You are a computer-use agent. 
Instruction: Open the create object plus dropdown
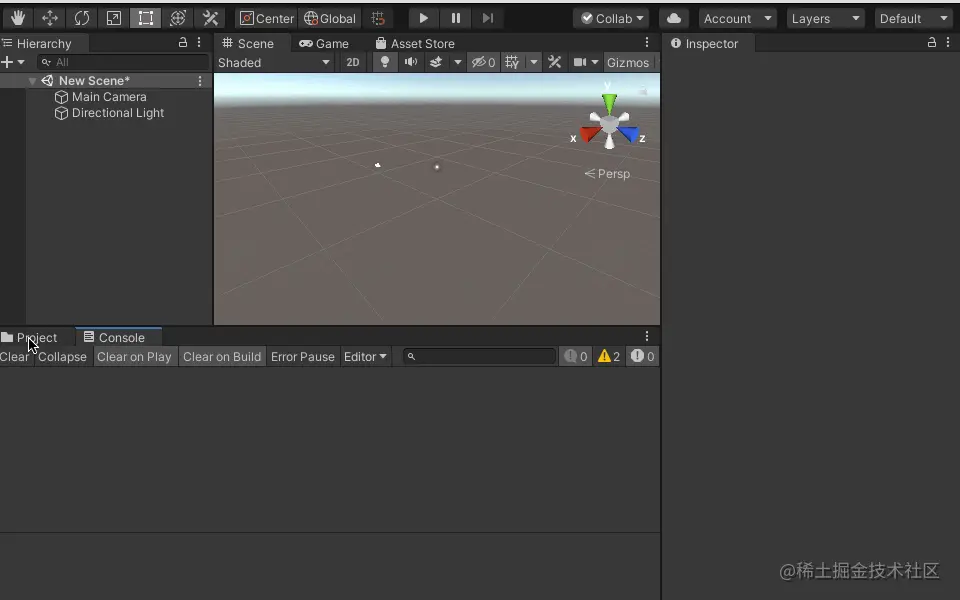(x=13, y=62)
